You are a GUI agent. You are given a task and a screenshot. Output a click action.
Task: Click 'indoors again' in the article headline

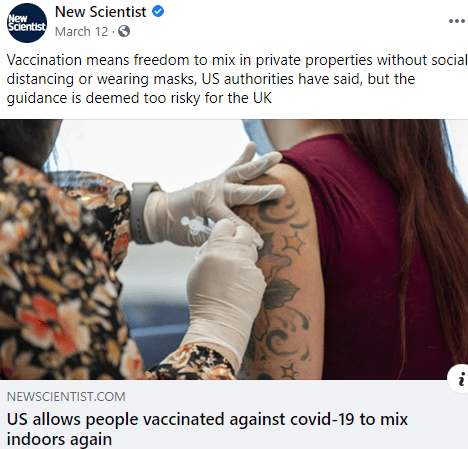pyautogui.click(x=59, y=439)
